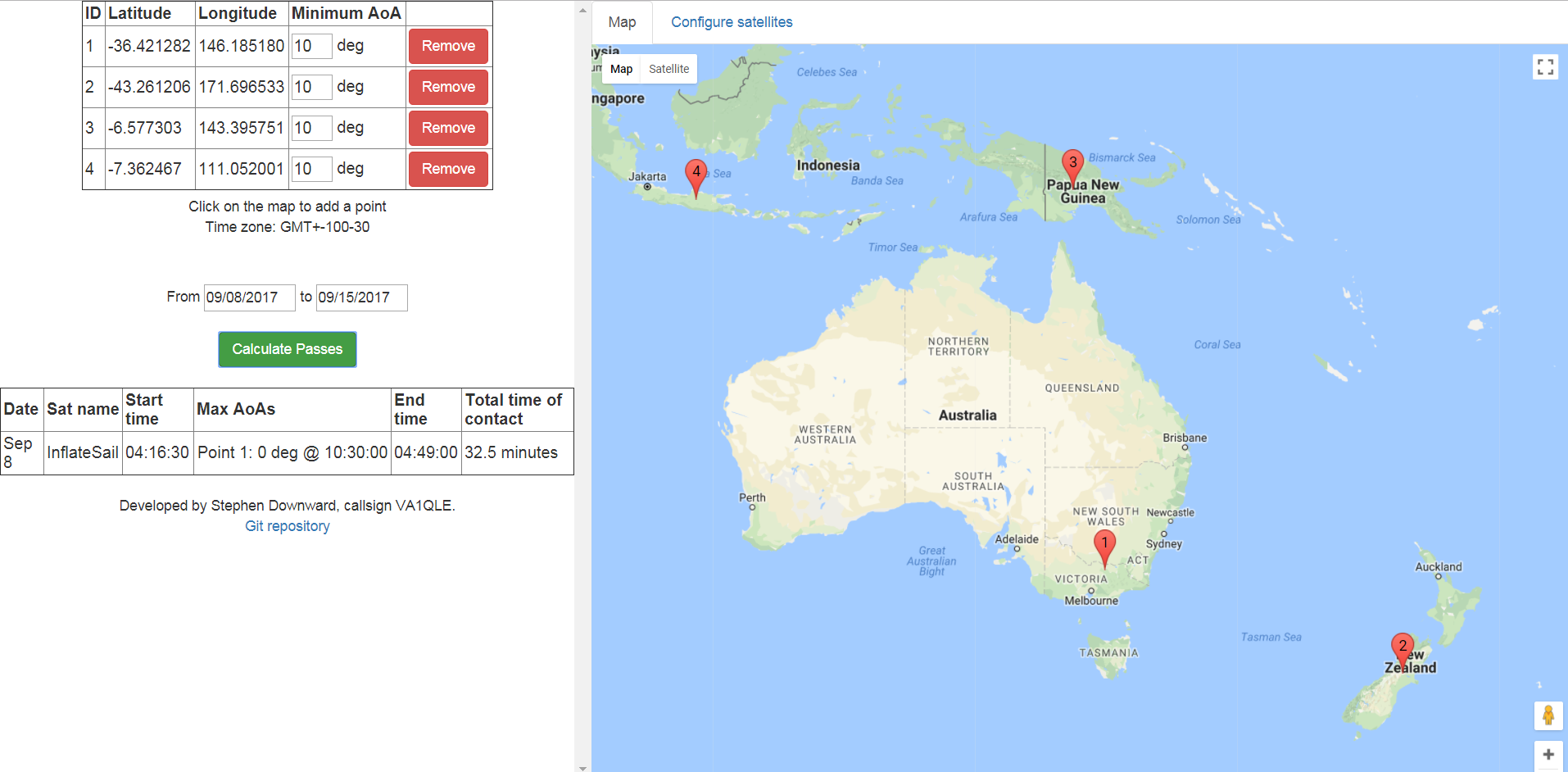The width and height of the screenshot is (1568, 772).
Task: Remove point 3 from the table
Action: [448, 128]
